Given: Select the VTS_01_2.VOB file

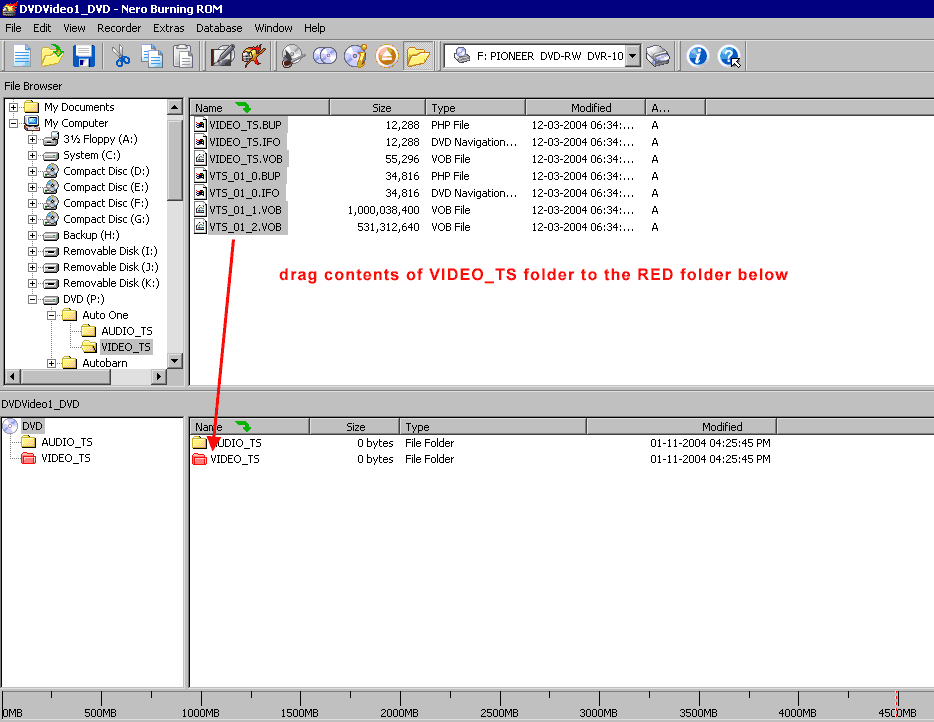Looking at the screenshot, I should coord(245,227).
